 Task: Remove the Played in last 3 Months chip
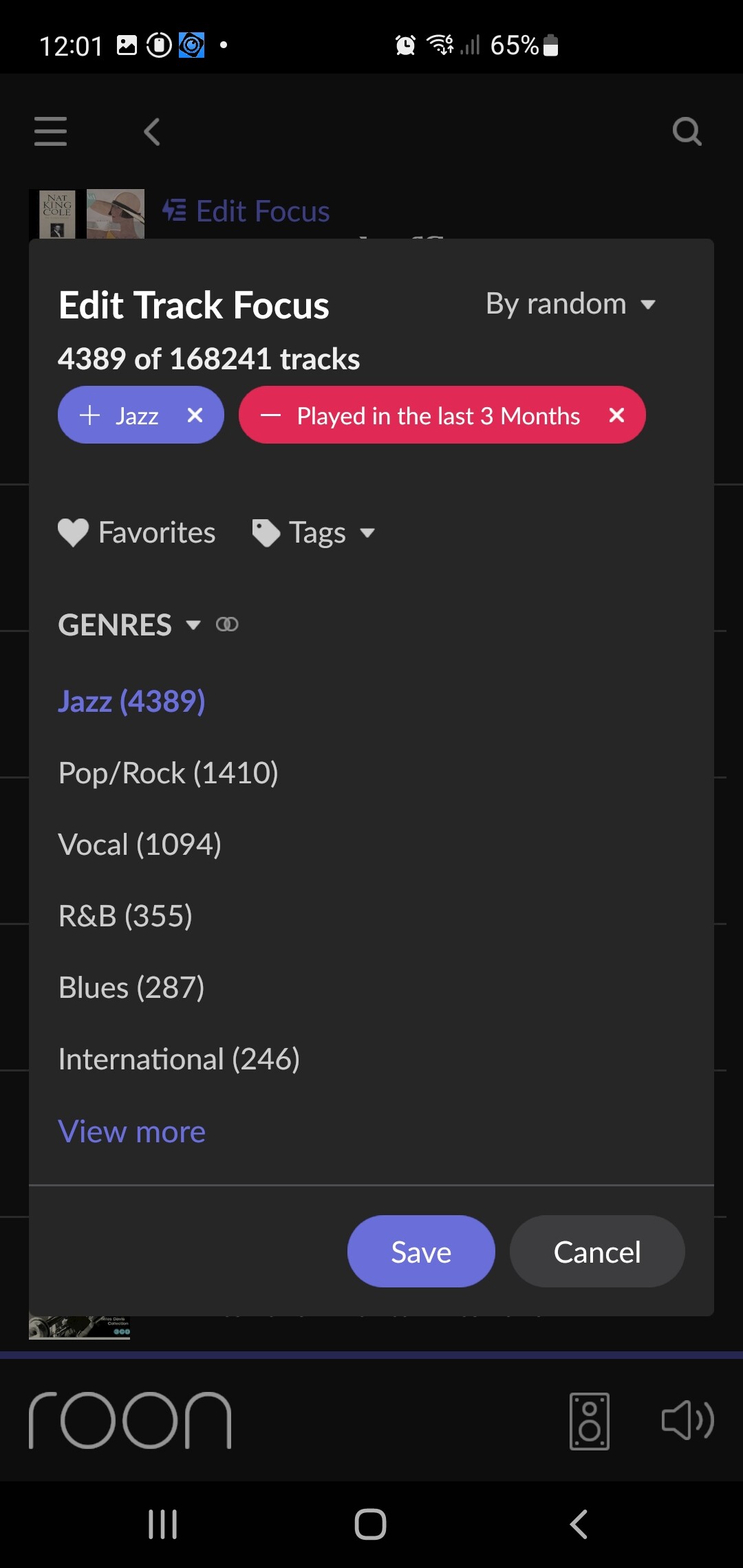click(616, 415)
